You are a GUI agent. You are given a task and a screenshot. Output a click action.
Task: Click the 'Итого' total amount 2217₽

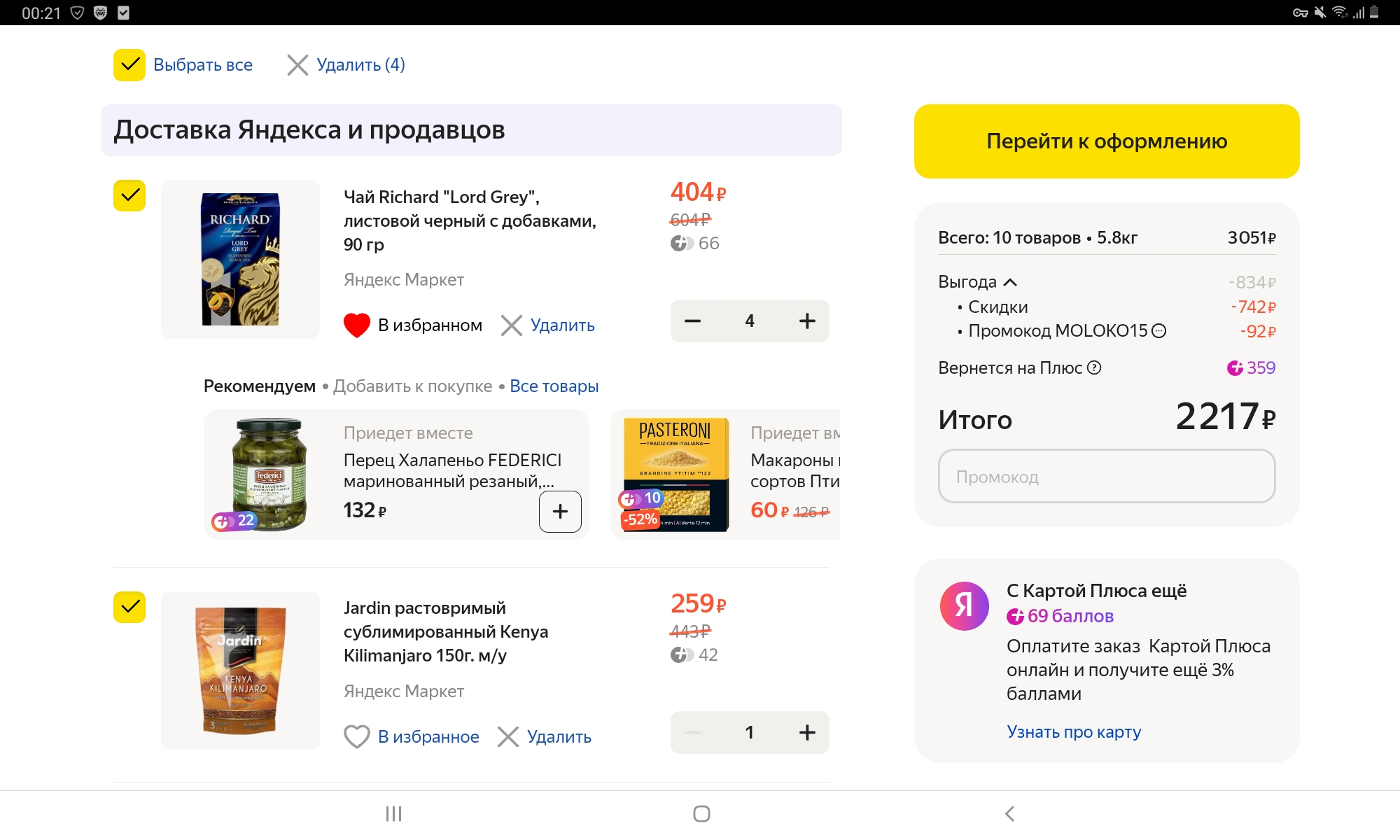coord(1225,417)
